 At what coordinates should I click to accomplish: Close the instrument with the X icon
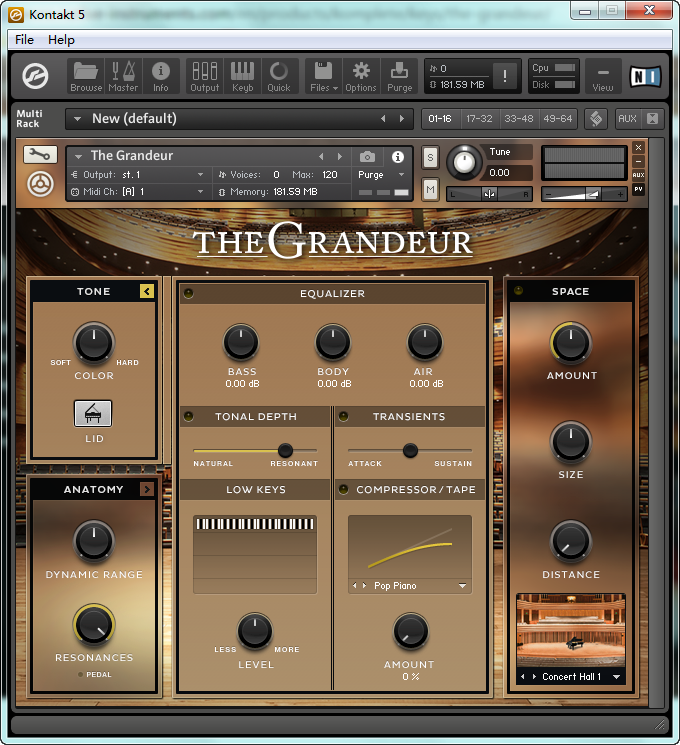[639, 148]
